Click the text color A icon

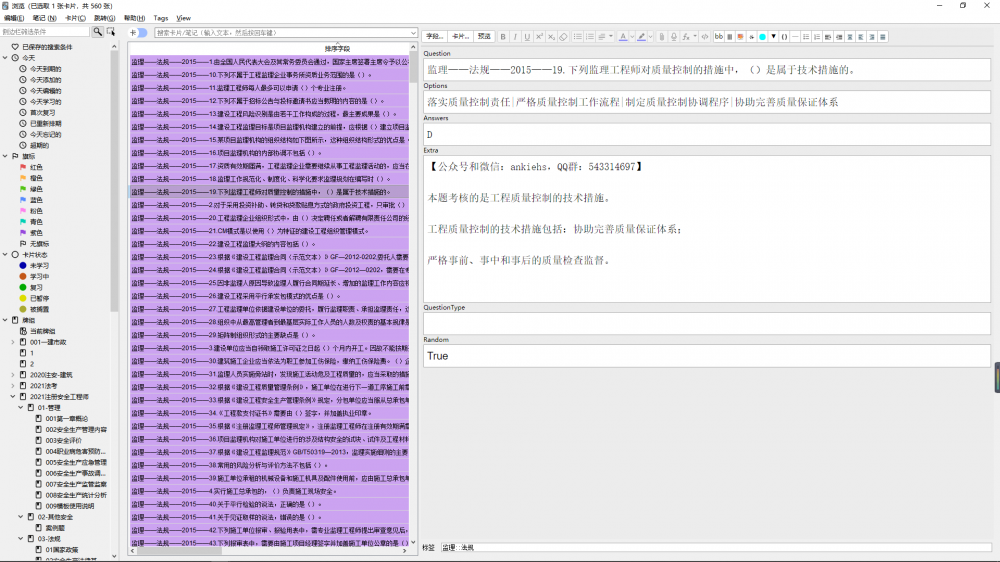click(623, 37)
